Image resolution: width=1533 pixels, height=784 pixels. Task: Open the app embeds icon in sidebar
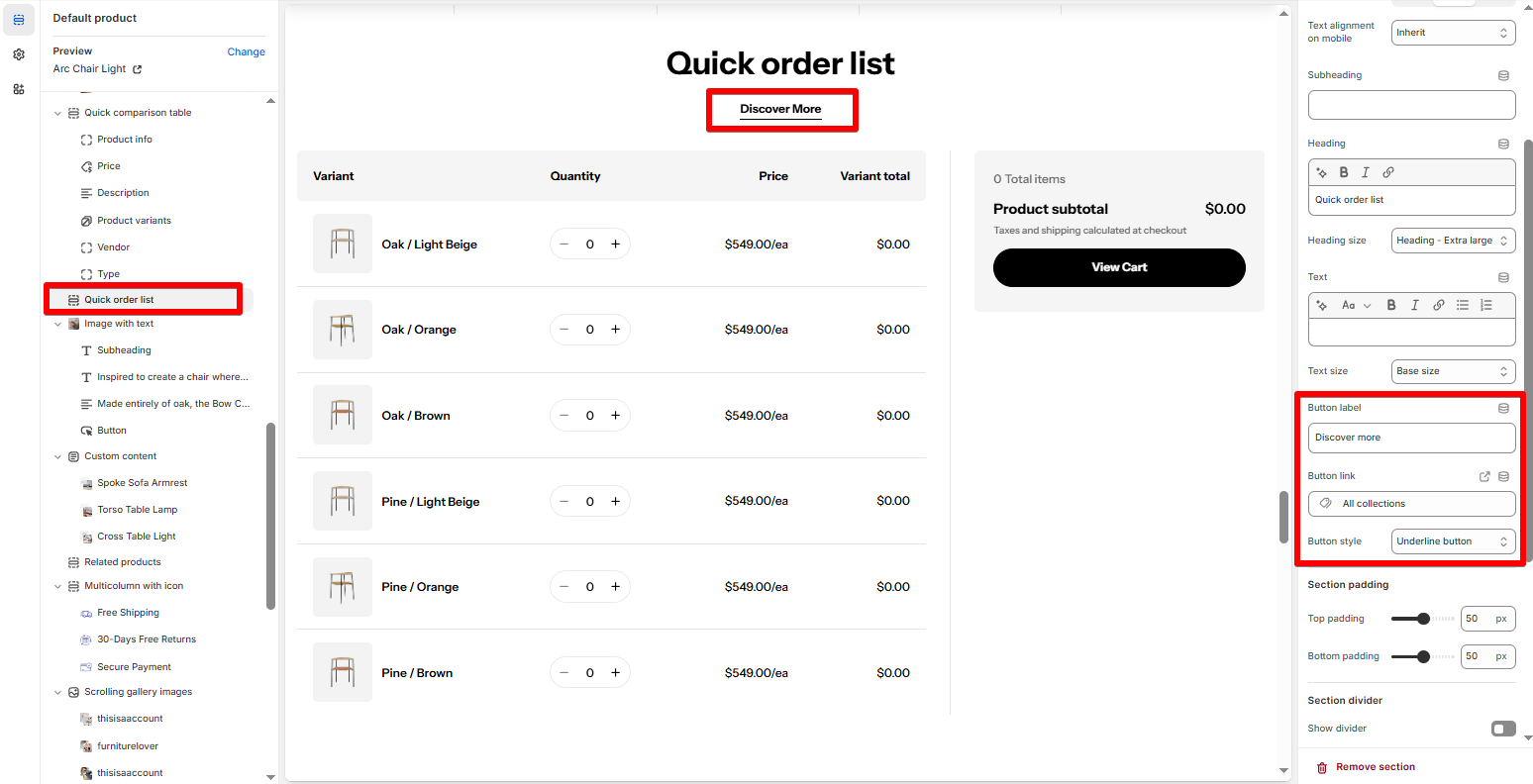click(x=19, y=89)
